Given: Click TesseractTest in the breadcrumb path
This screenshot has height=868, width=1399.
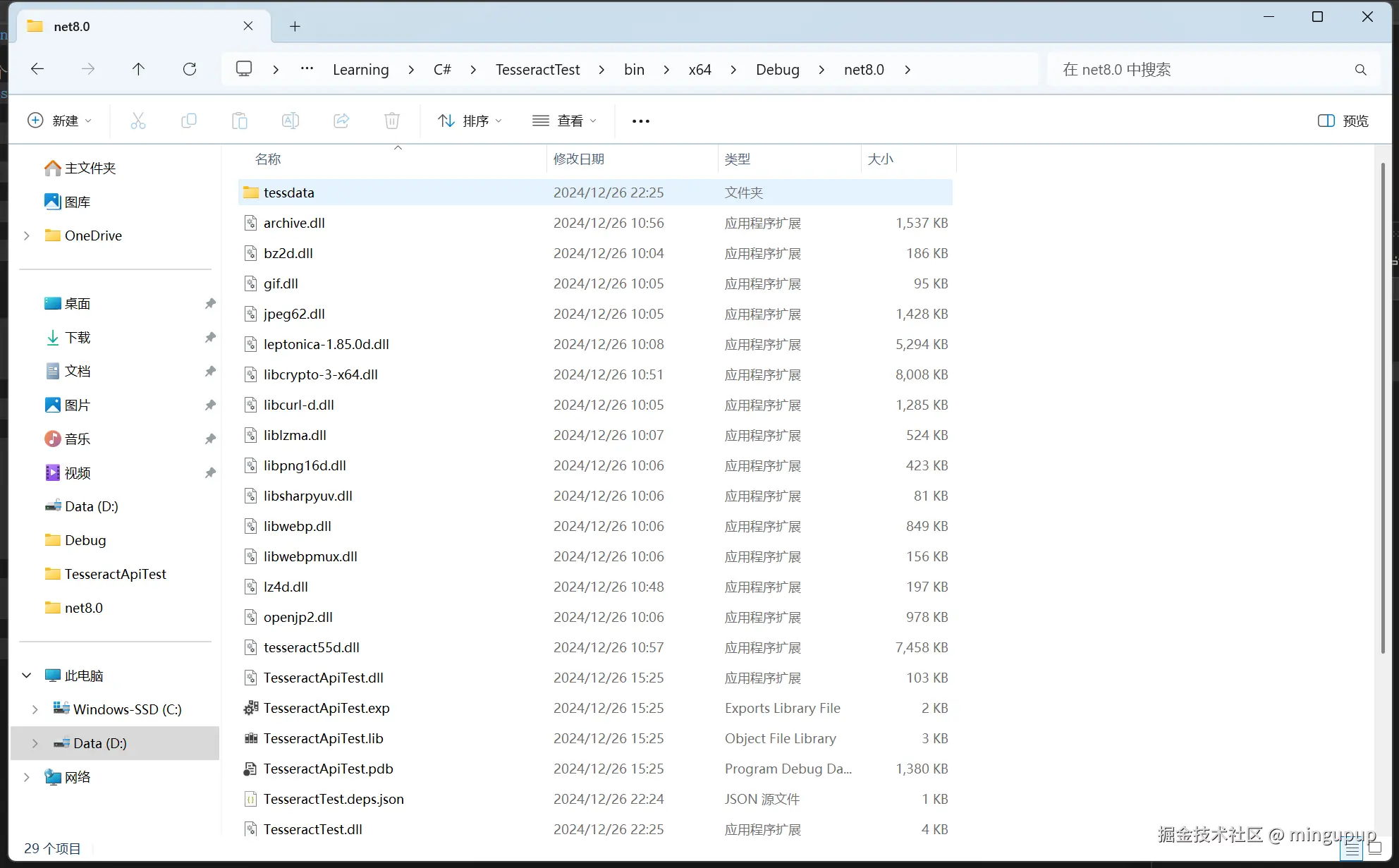Looking at the screenshot, I should click(537, 69).
